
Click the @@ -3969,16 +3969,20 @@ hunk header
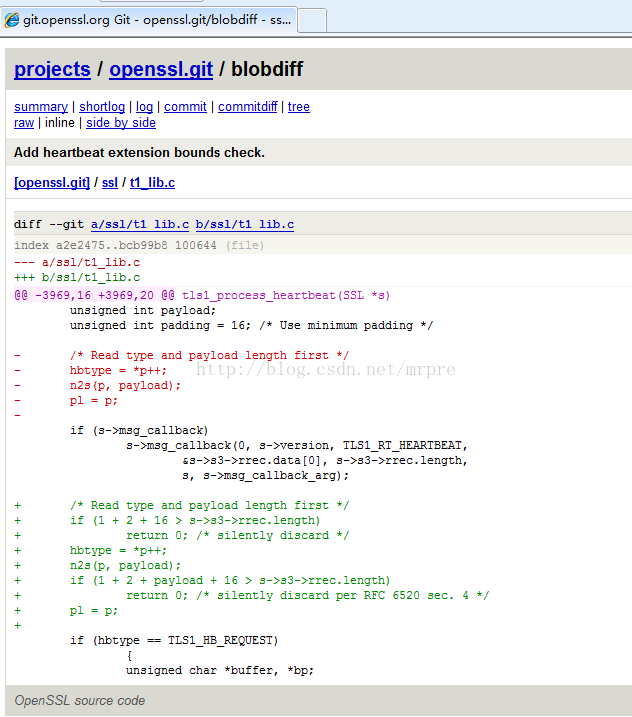(x=94, y=295)
